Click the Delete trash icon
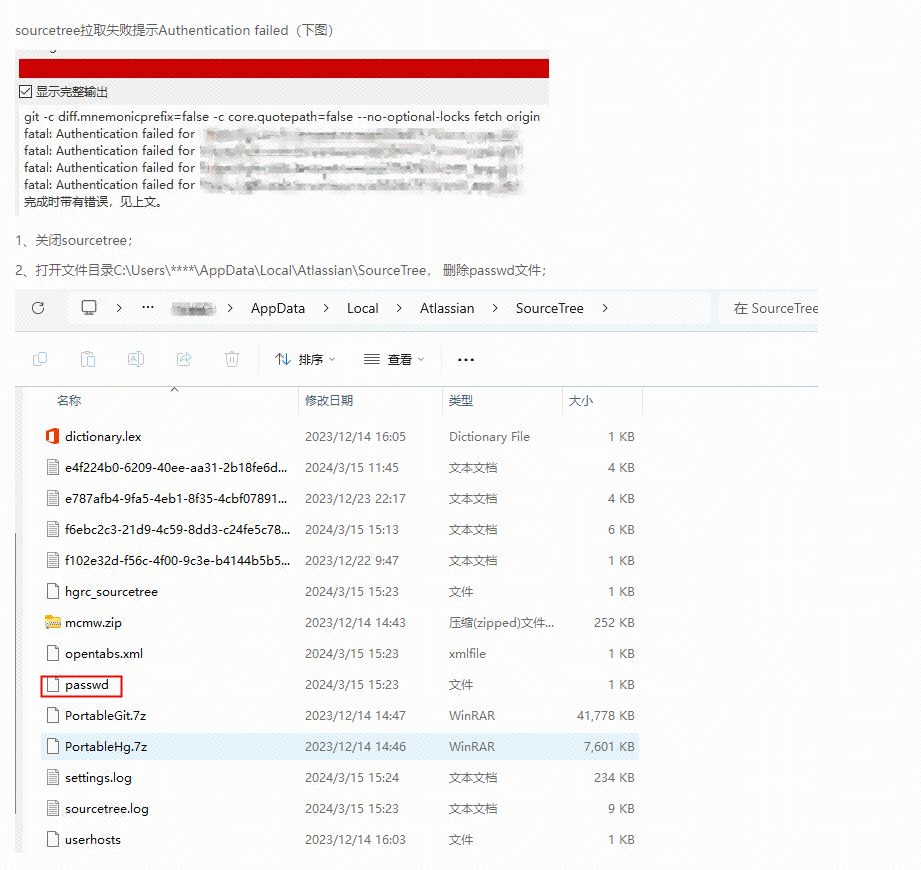This screenshot has width=921, height=870. (x=232, y=359)
